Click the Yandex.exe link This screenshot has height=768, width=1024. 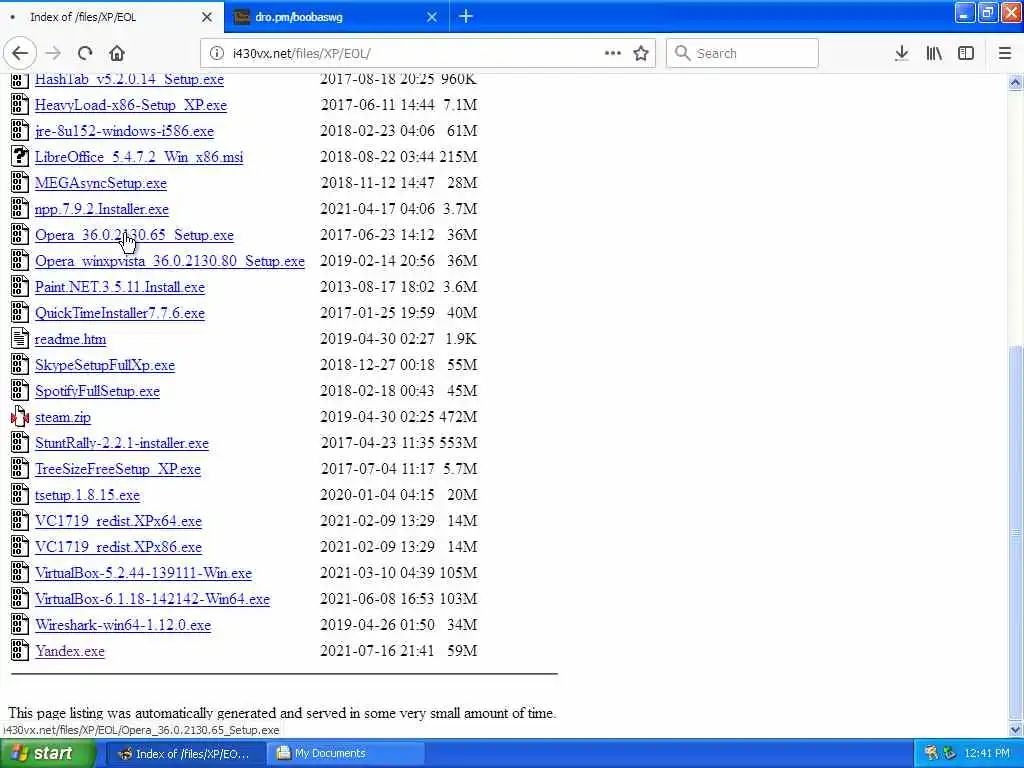(x=70, y=650)
